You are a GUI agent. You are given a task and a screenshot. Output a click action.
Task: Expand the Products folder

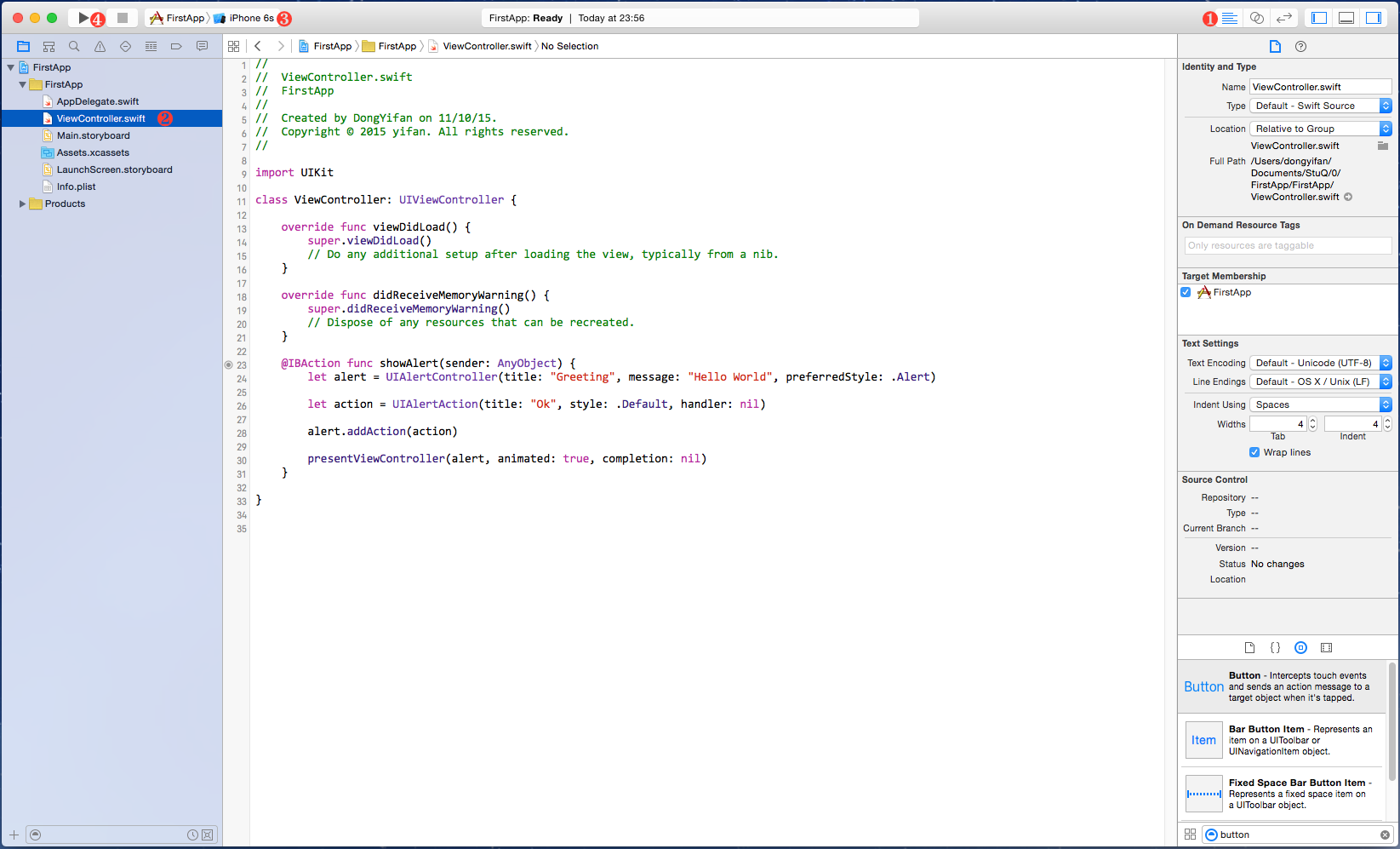(22, 204)
